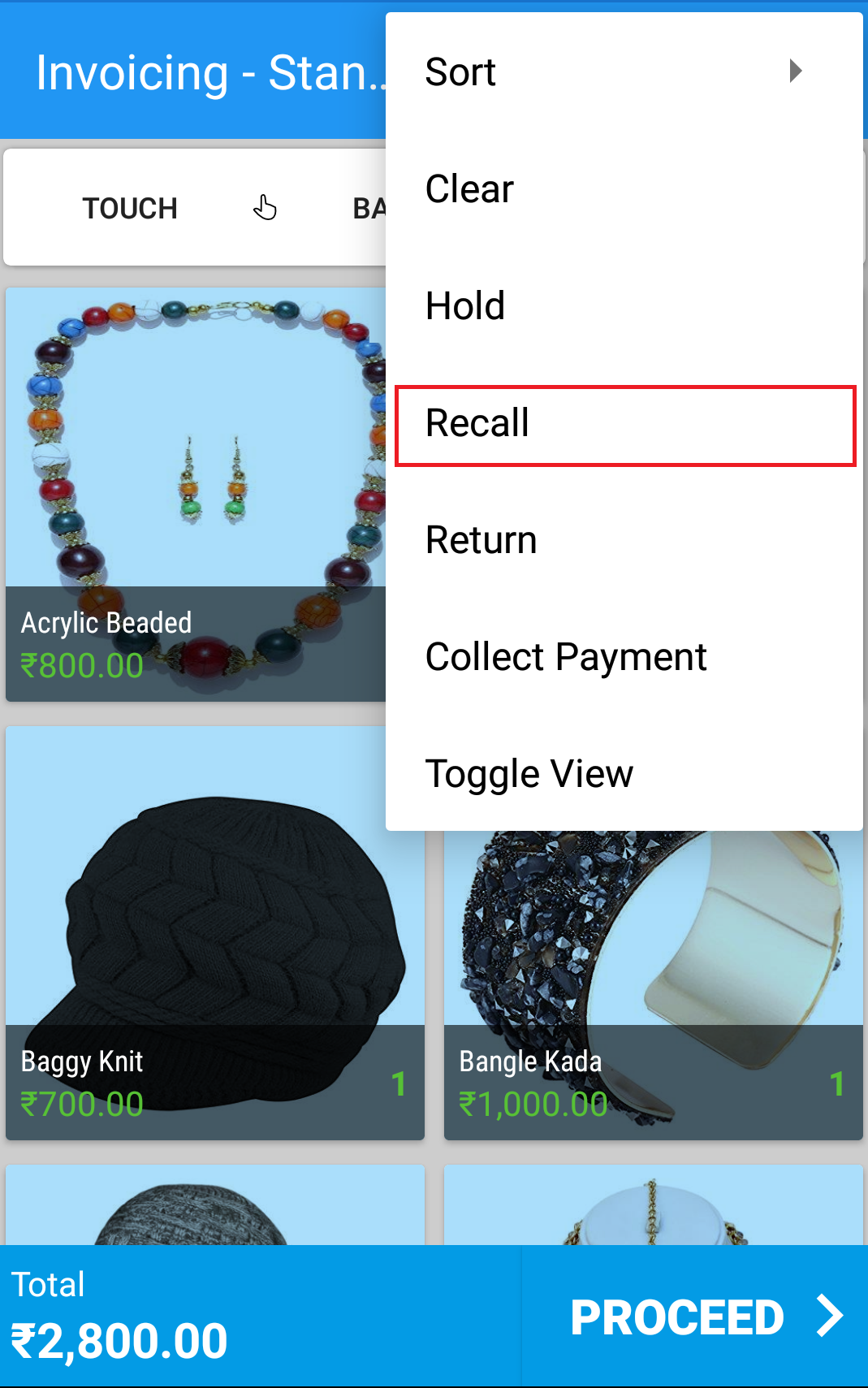Tap the gold chain jewelry thumbnail
Screen dimensions: 868x1388
654,1205
